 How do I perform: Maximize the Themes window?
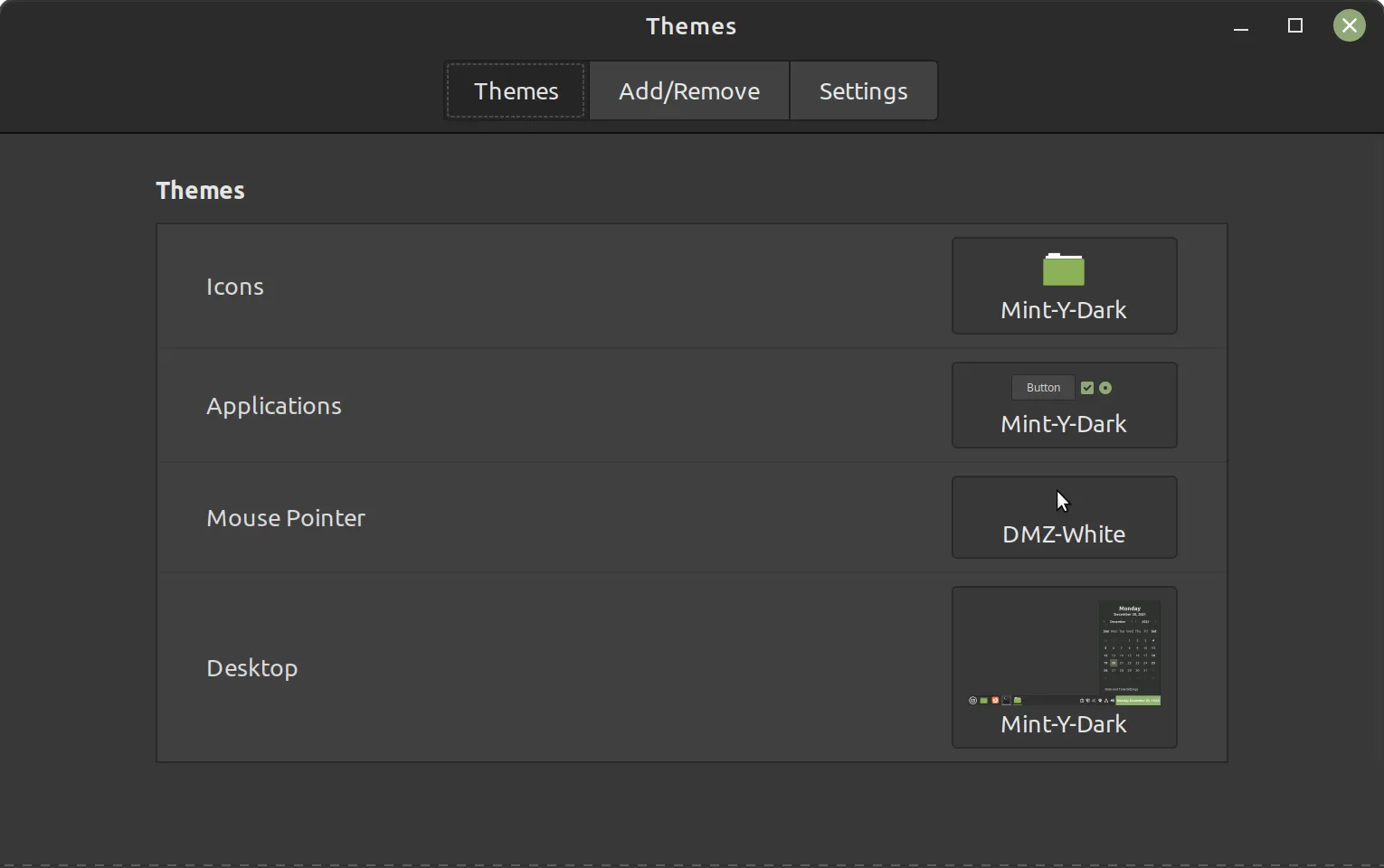click(x=1295, y=26)
